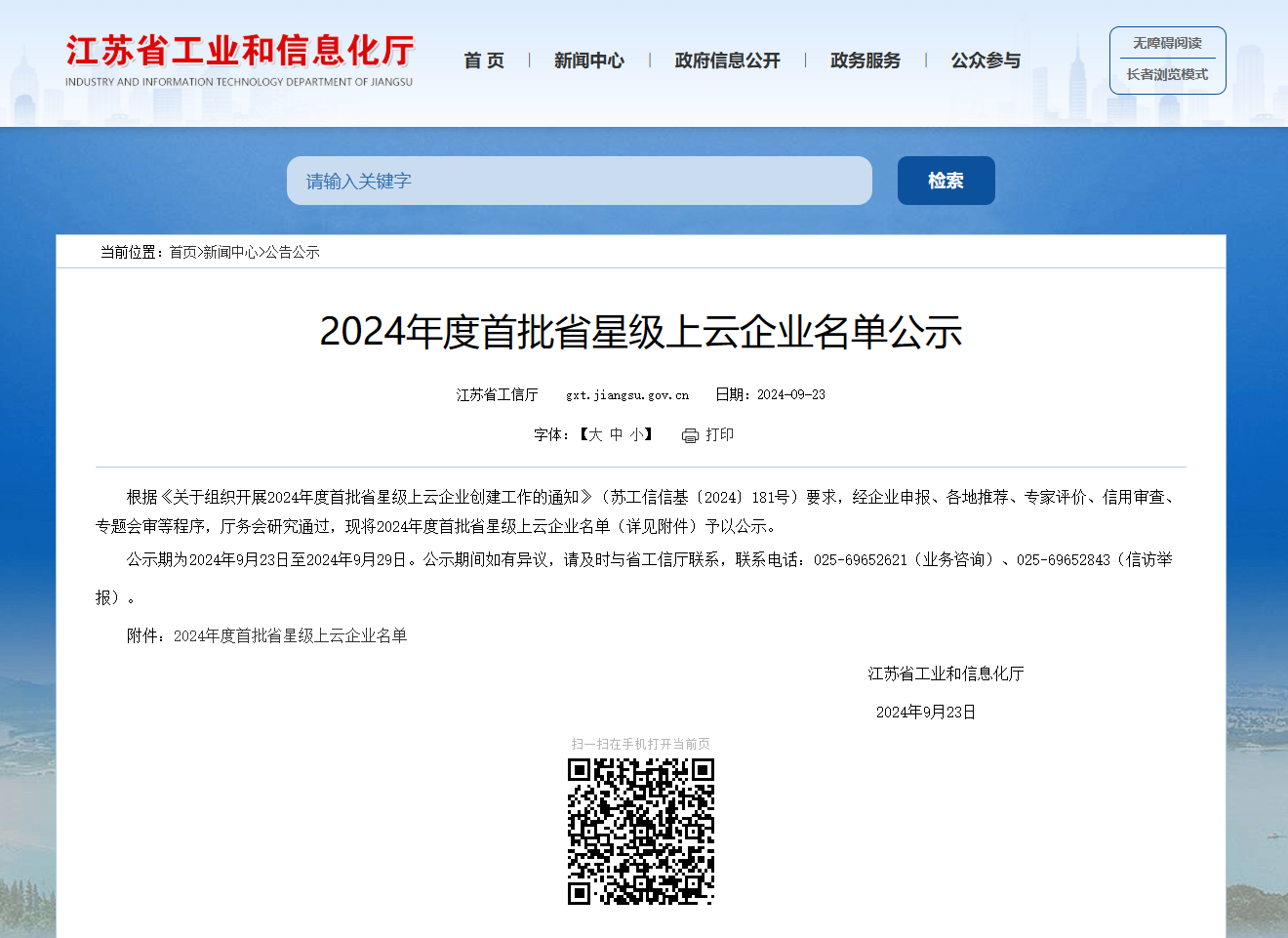Go to 公告公示 in the breadcrumb
1288x938 pixels.
294,252
